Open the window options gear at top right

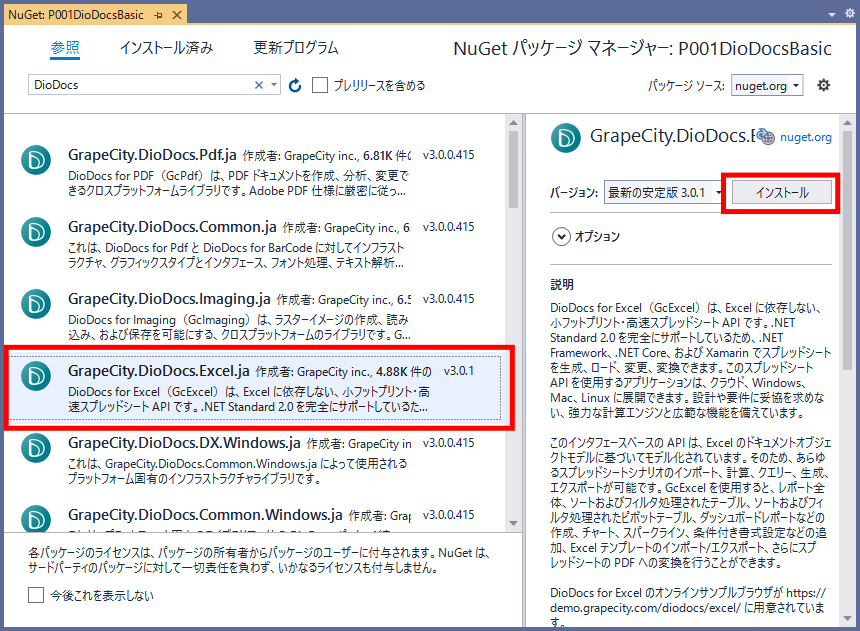click(850, 13)
